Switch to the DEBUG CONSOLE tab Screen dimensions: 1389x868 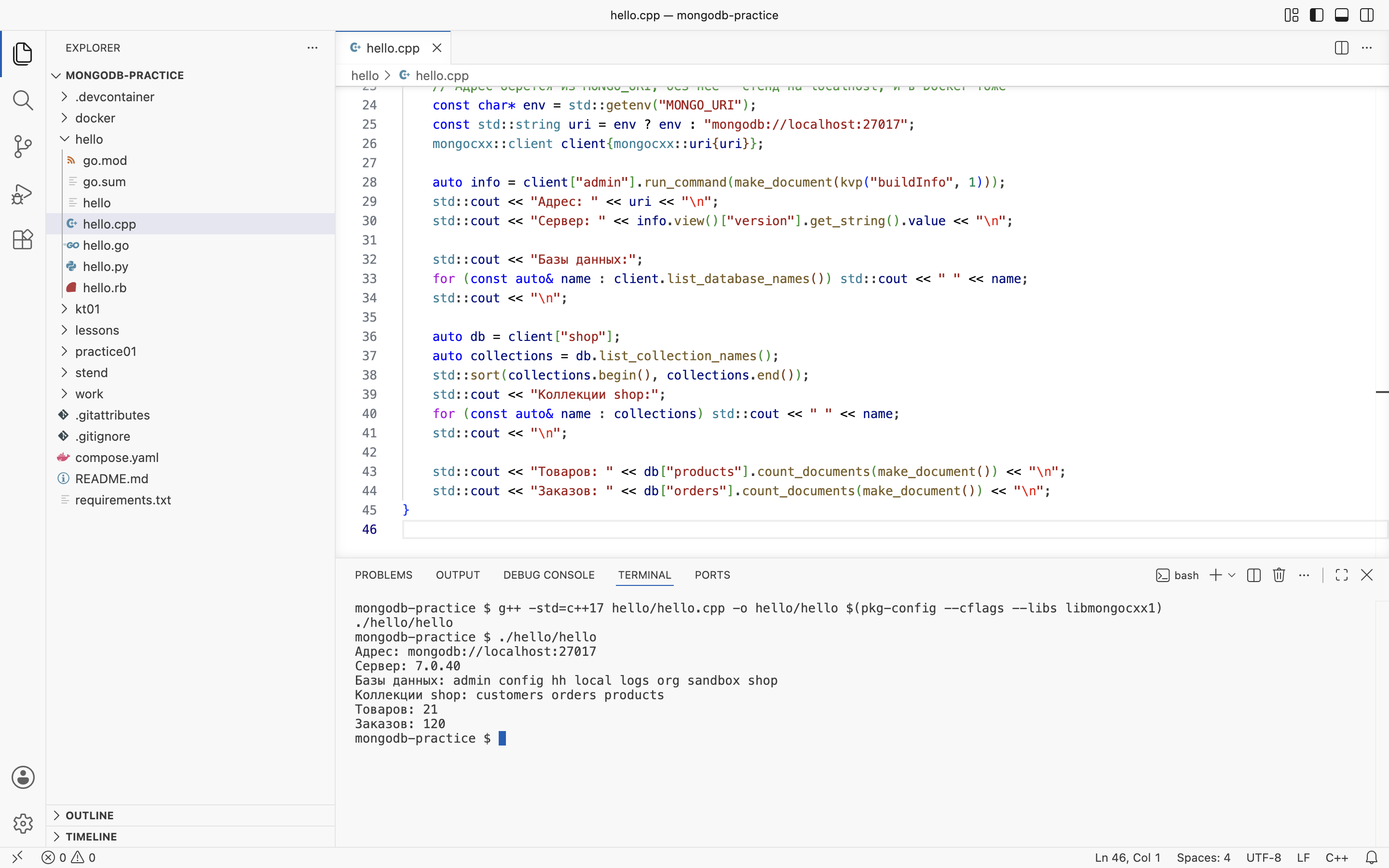[549, 575]
